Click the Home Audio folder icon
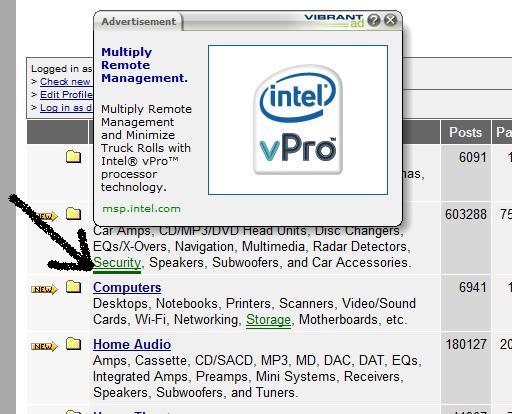 point(73,344)
